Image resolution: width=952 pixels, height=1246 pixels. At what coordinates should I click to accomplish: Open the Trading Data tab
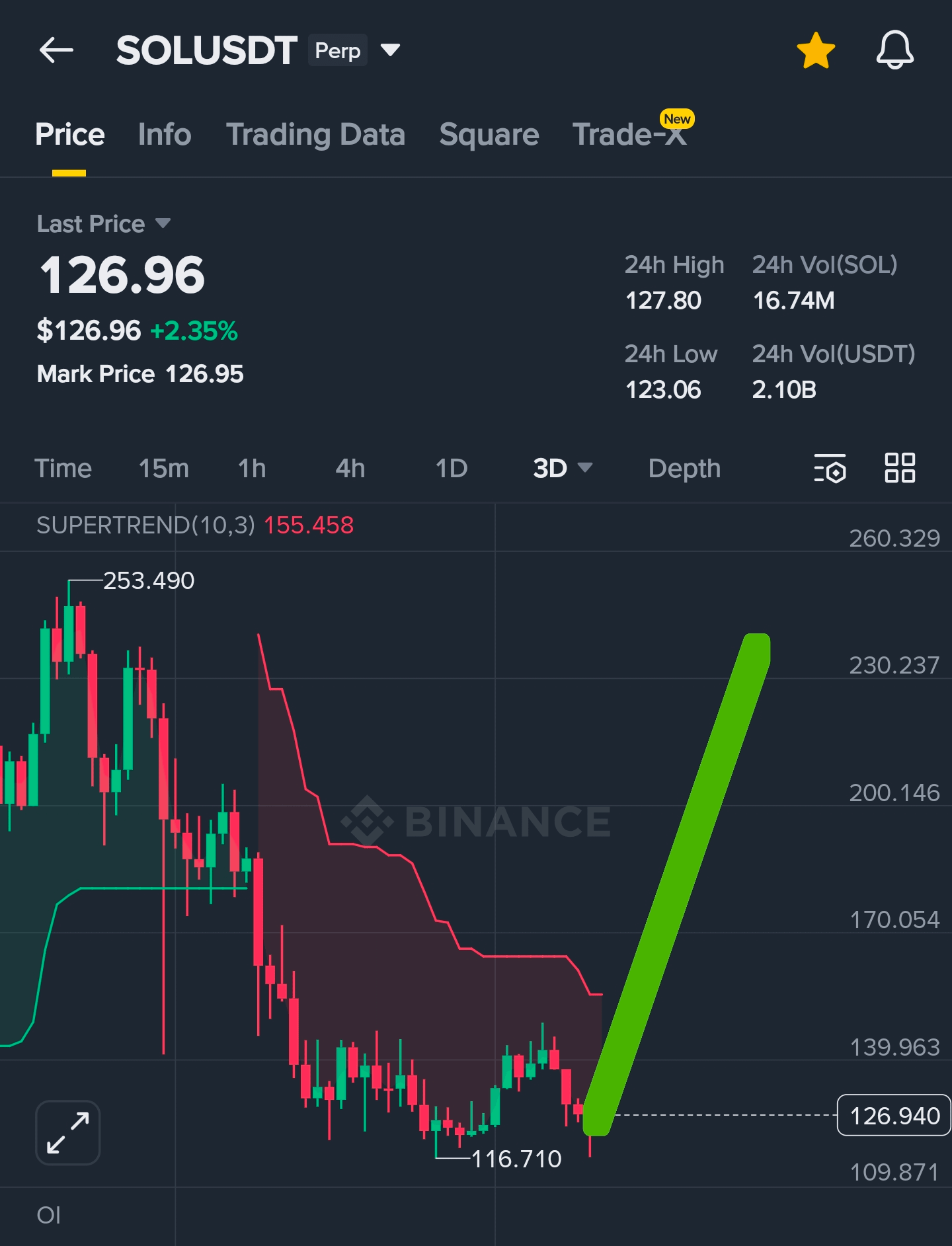tap(315, 134)
